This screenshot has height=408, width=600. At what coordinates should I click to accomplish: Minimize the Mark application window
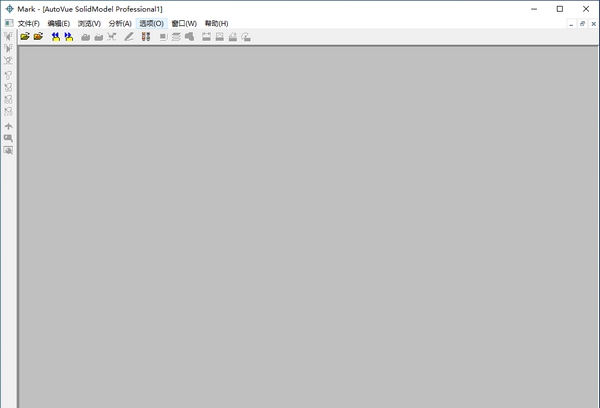534,9
